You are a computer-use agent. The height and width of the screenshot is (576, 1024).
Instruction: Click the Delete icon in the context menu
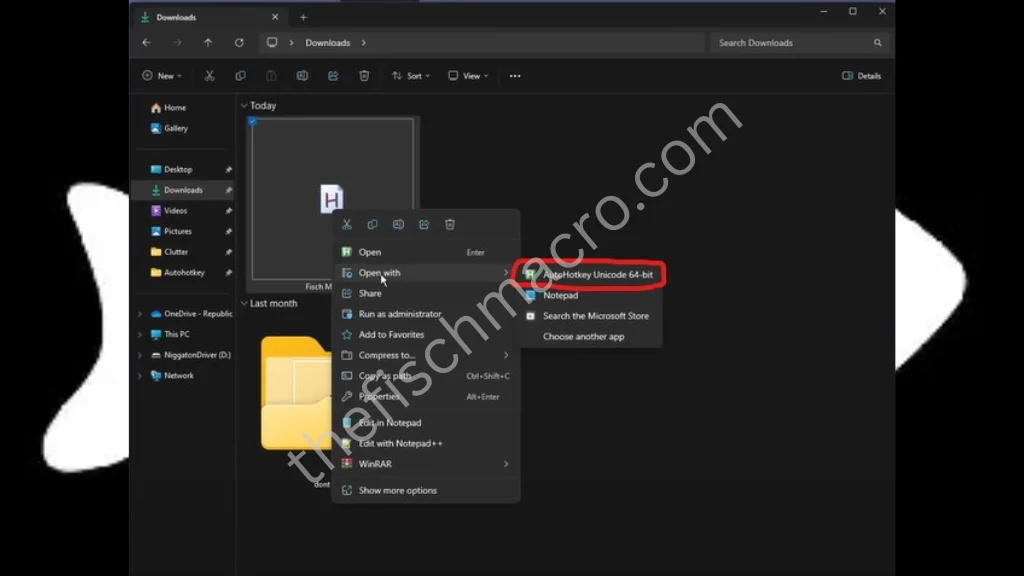pos(450,225)
